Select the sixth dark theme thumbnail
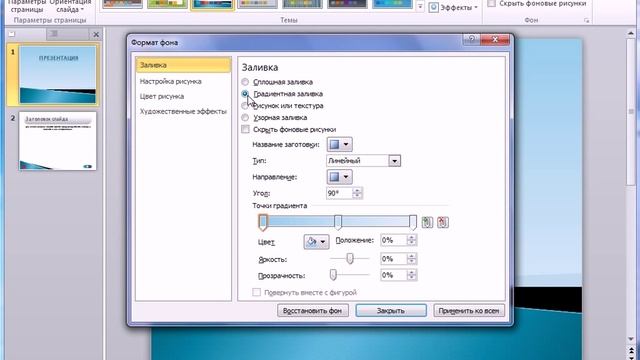Screen dimensions: 640x360 (x=347, y=4)
